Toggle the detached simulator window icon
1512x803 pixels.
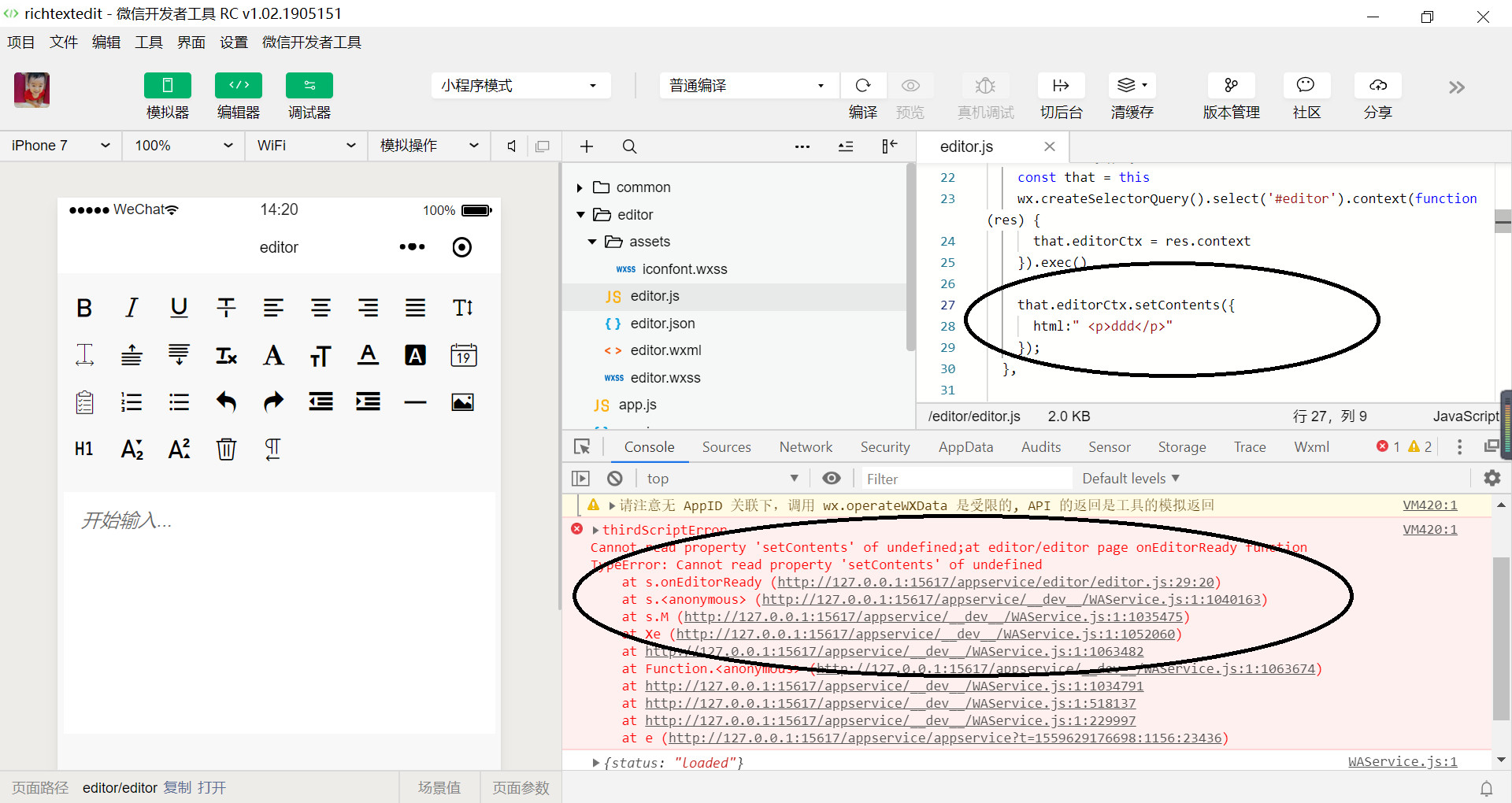[543, 146]
